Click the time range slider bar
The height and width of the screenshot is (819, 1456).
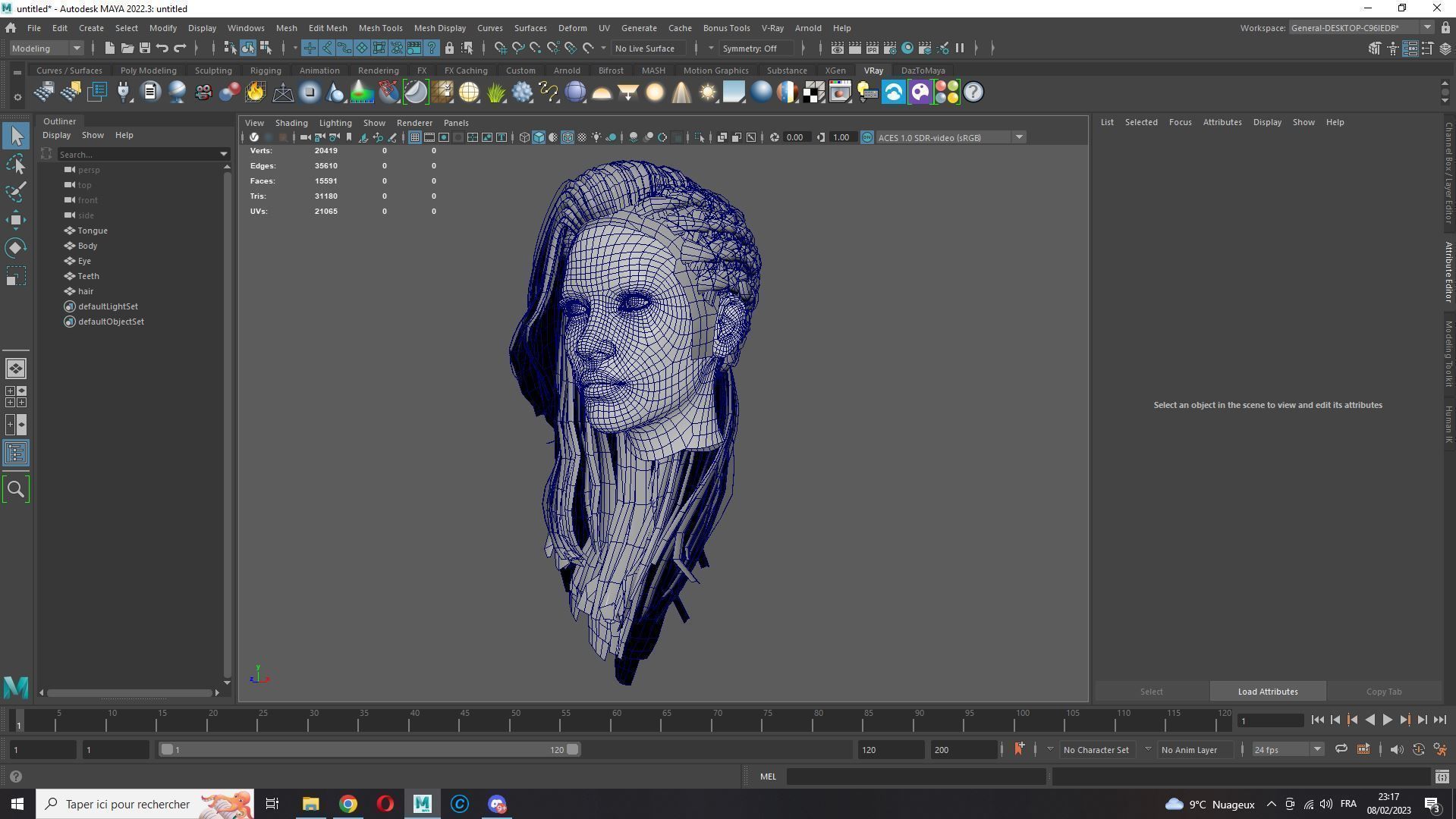pos(369,750)
